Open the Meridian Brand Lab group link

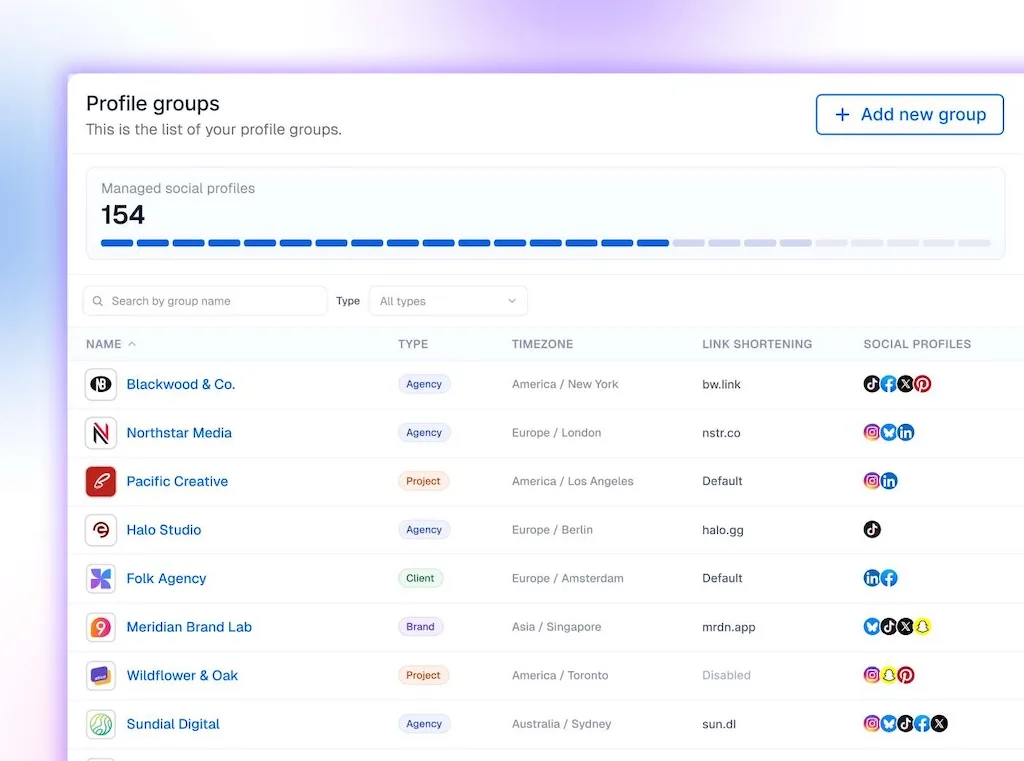(x=189, y=627)
